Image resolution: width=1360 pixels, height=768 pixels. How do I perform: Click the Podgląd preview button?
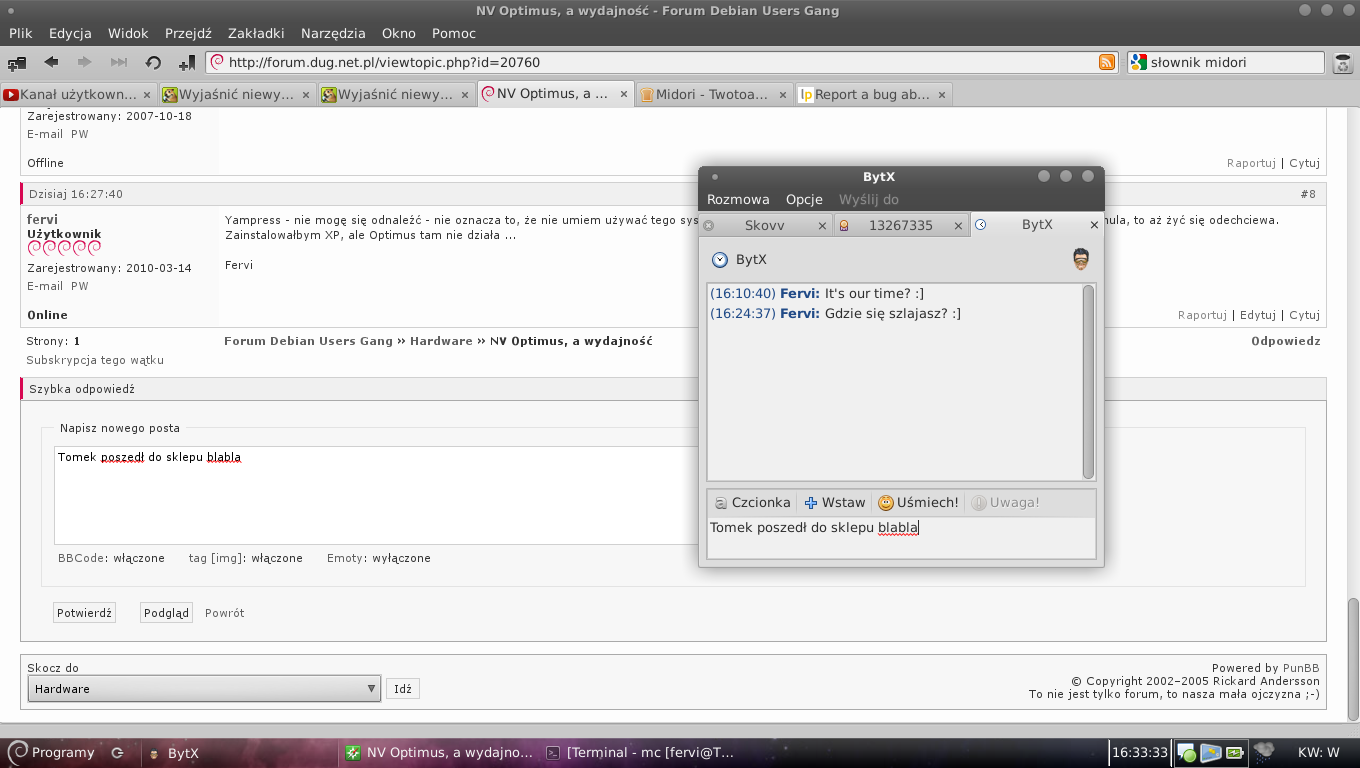pyautogui.click(x=166, y=613)
